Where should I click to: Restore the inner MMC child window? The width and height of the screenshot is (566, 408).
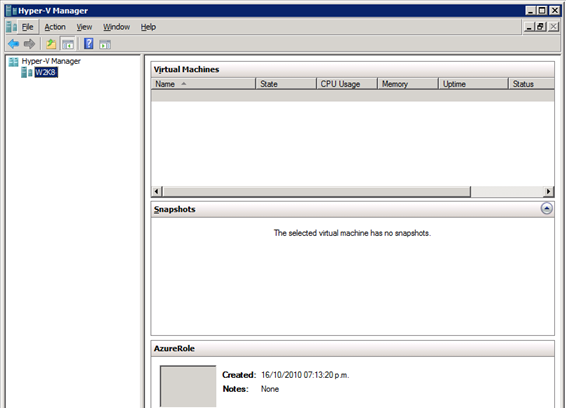[541, 27]
